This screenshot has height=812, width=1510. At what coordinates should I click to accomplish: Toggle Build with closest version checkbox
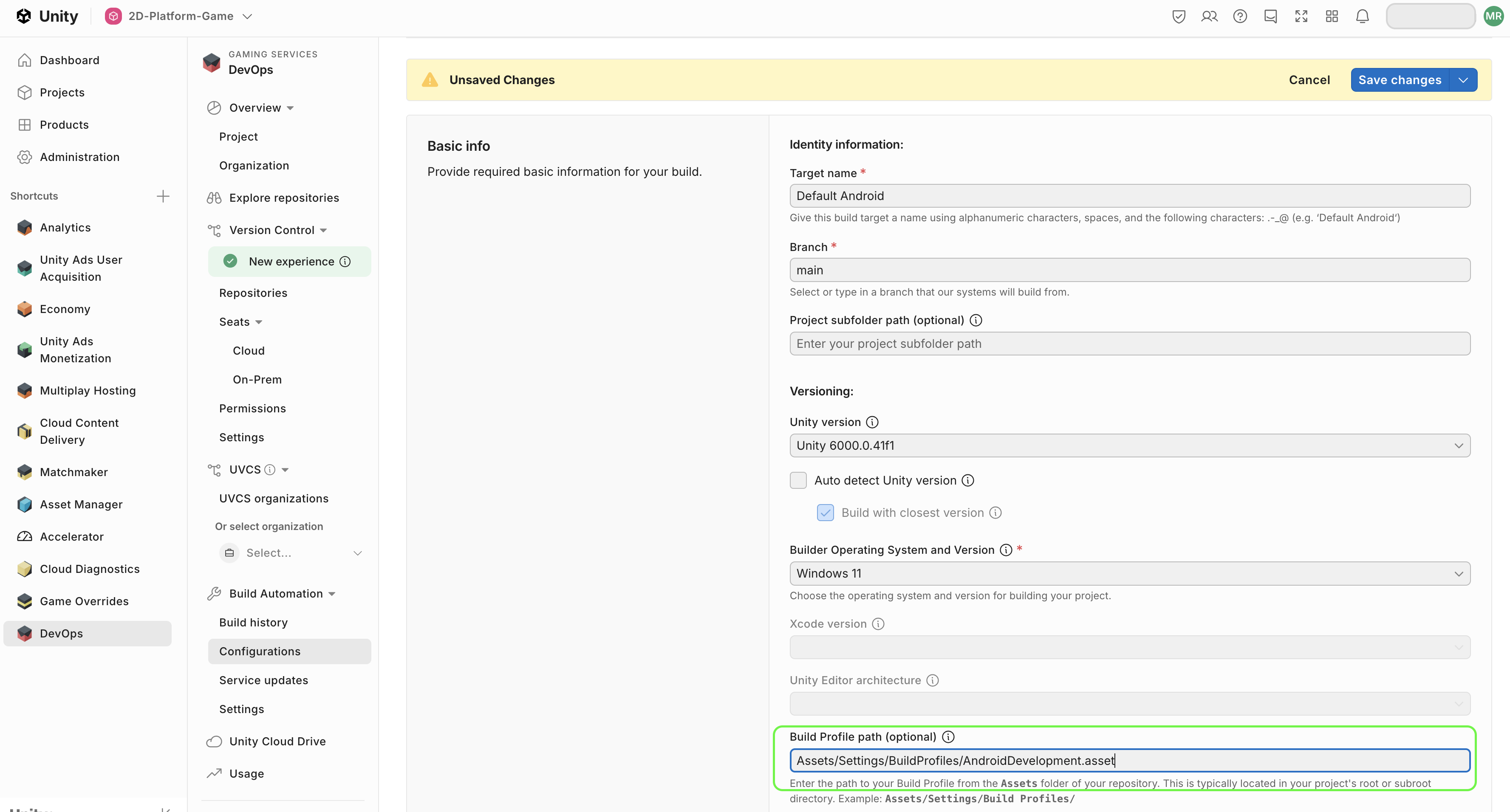click(x=826, y=513)
